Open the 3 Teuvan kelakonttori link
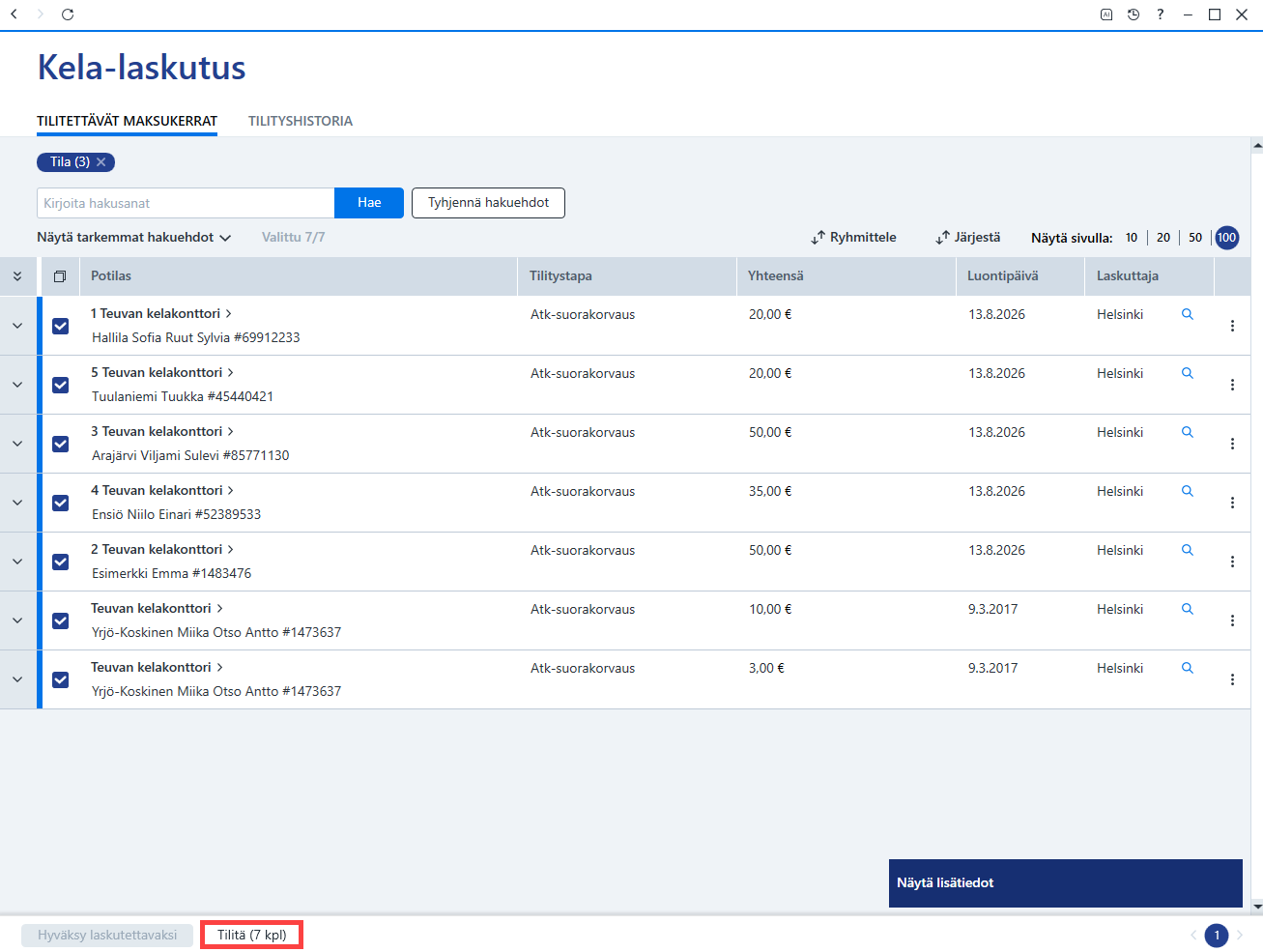Screen dimensions: 1263x952 [x=162, y=432]
